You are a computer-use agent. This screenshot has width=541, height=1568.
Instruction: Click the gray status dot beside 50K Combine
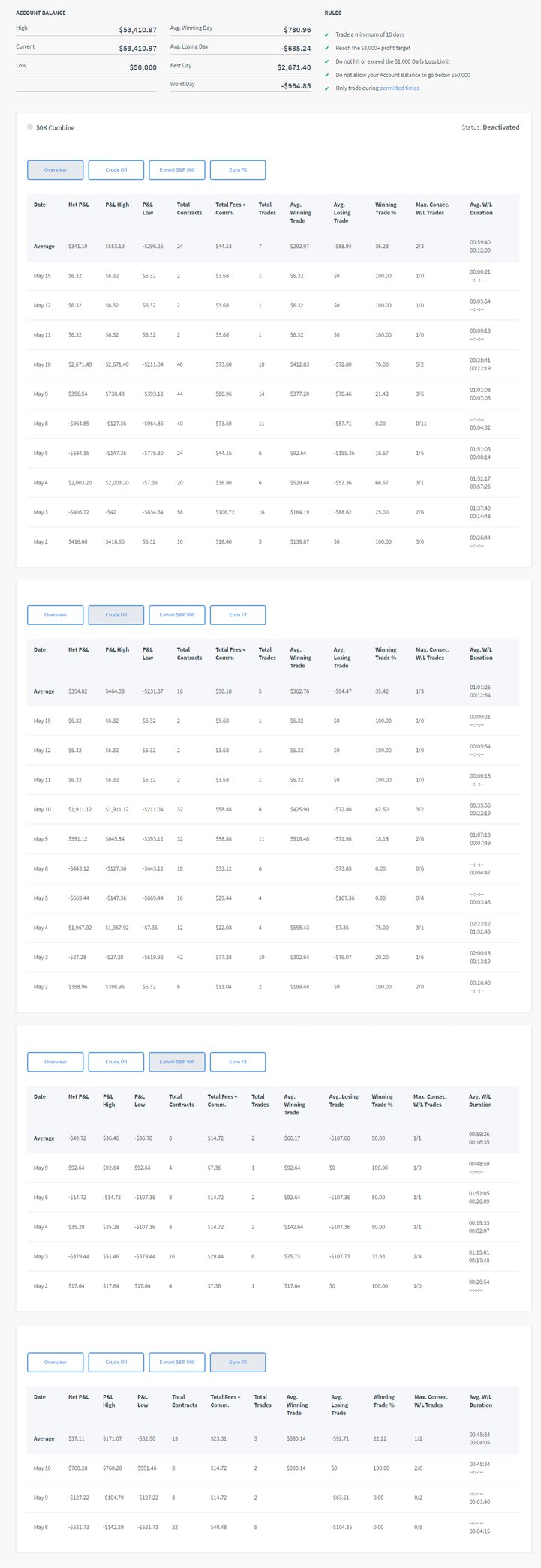[30, 127]
